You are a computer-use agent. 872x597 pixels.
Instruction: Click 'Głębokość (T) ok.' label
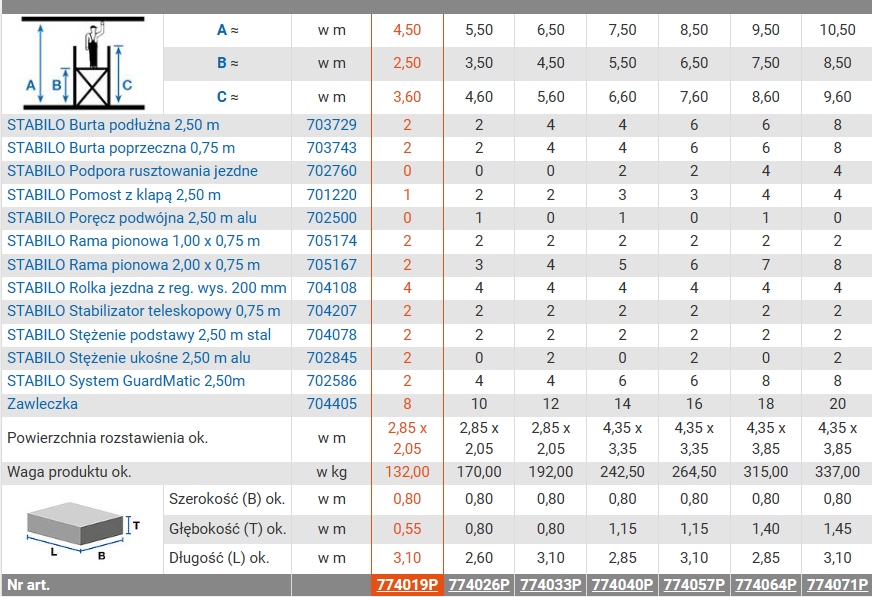click(227, 529)
